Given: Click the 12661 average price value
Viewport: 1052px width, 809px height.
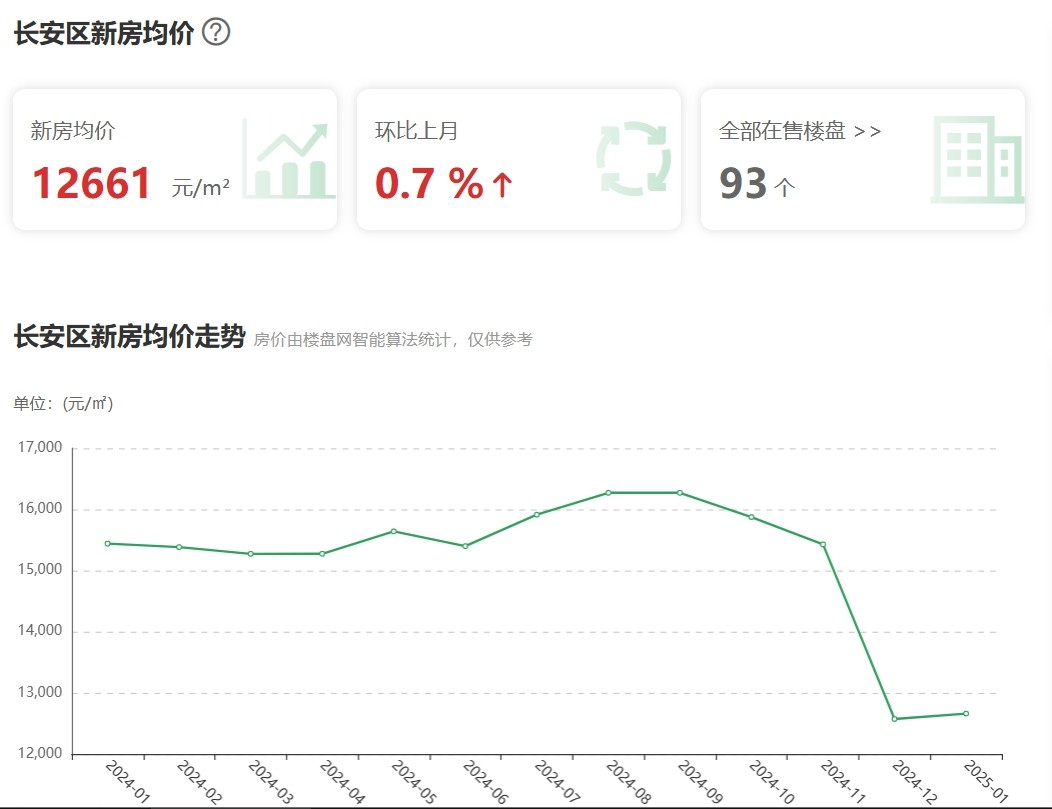Looking at the screenshot, I should (x=92, y=183).
